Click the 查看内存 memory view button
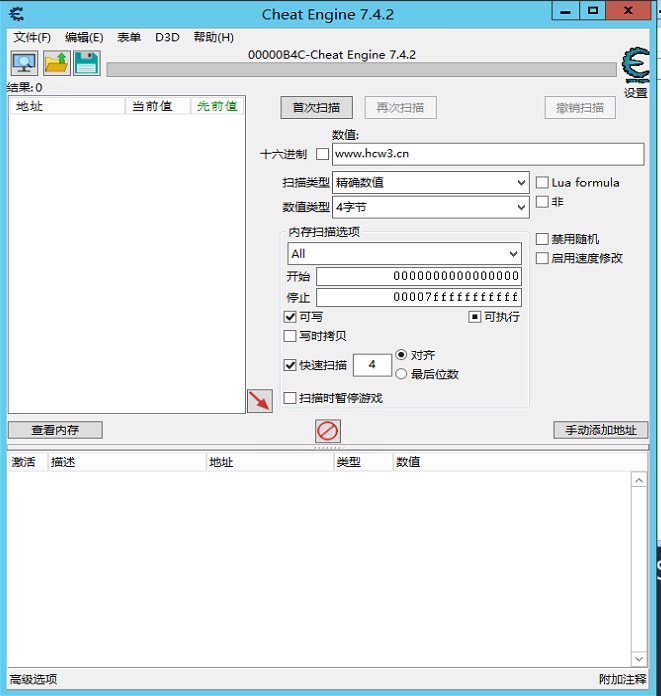The width and height of the screenshot is (661, 696). point(55,430)
